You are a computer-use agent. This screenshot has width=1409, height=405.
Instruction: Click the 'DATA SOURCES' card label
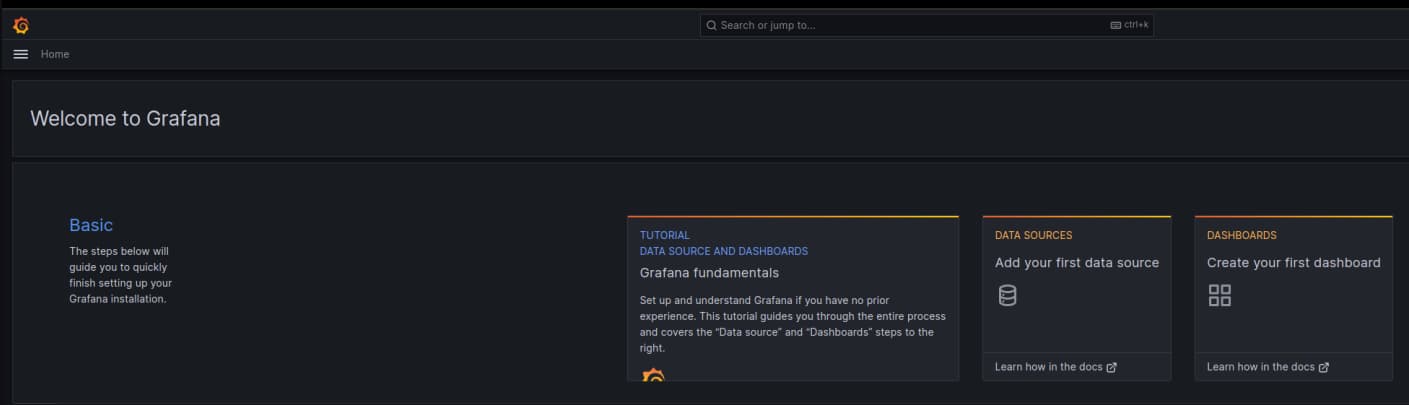click(1033, 235)
